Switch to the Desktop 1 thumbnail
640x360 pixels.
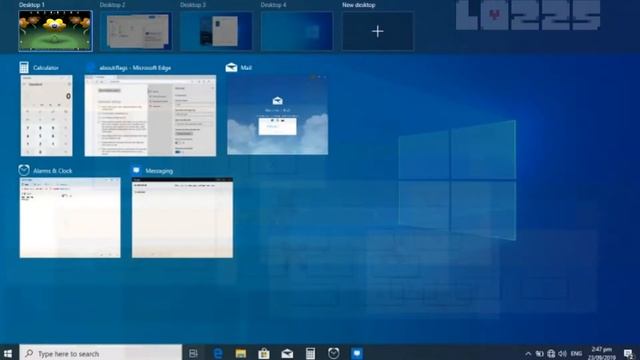(x=55, y=31)
